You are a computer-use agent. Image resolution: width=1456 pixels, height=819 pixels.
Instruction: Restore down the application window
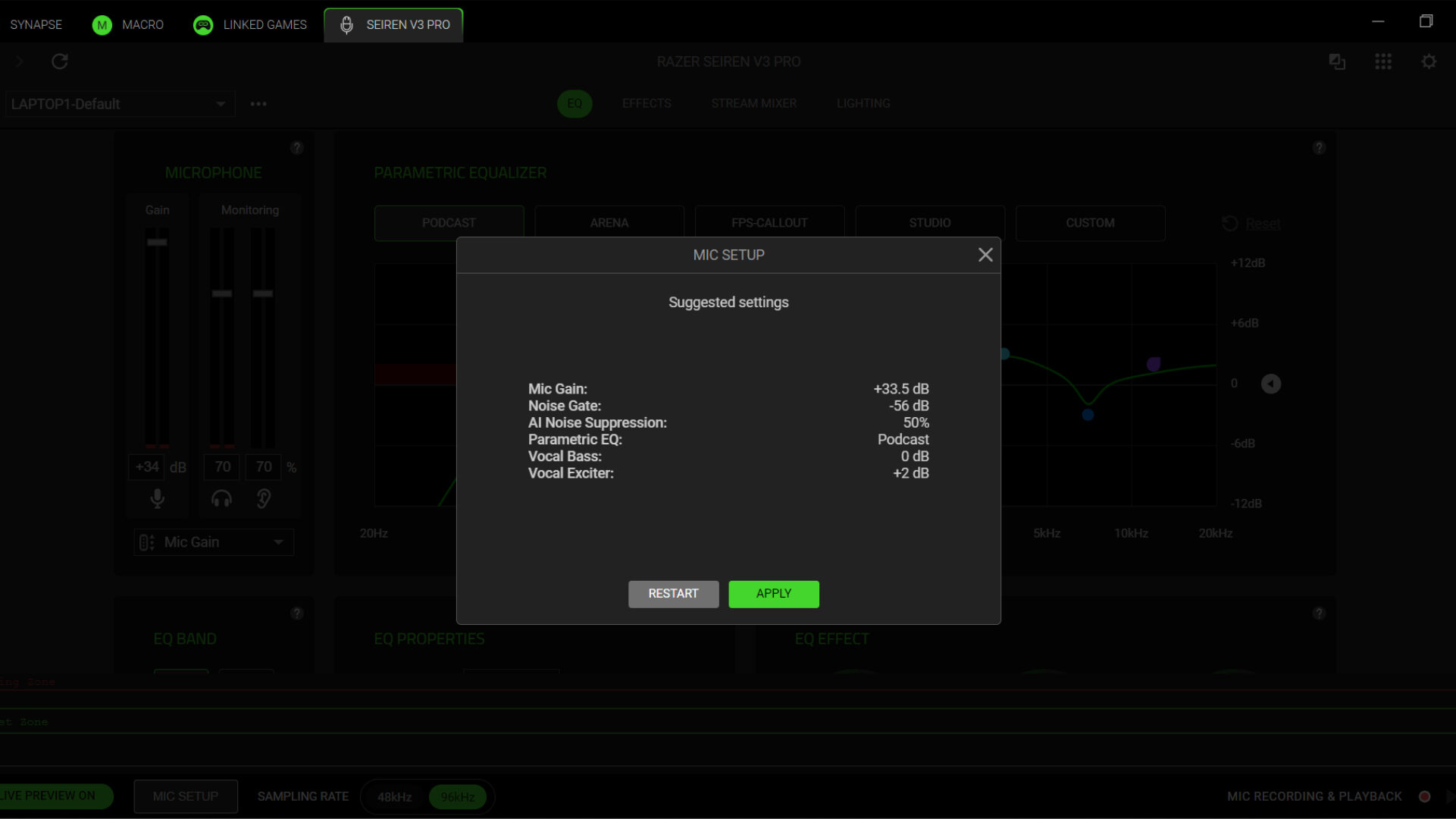1426,21
